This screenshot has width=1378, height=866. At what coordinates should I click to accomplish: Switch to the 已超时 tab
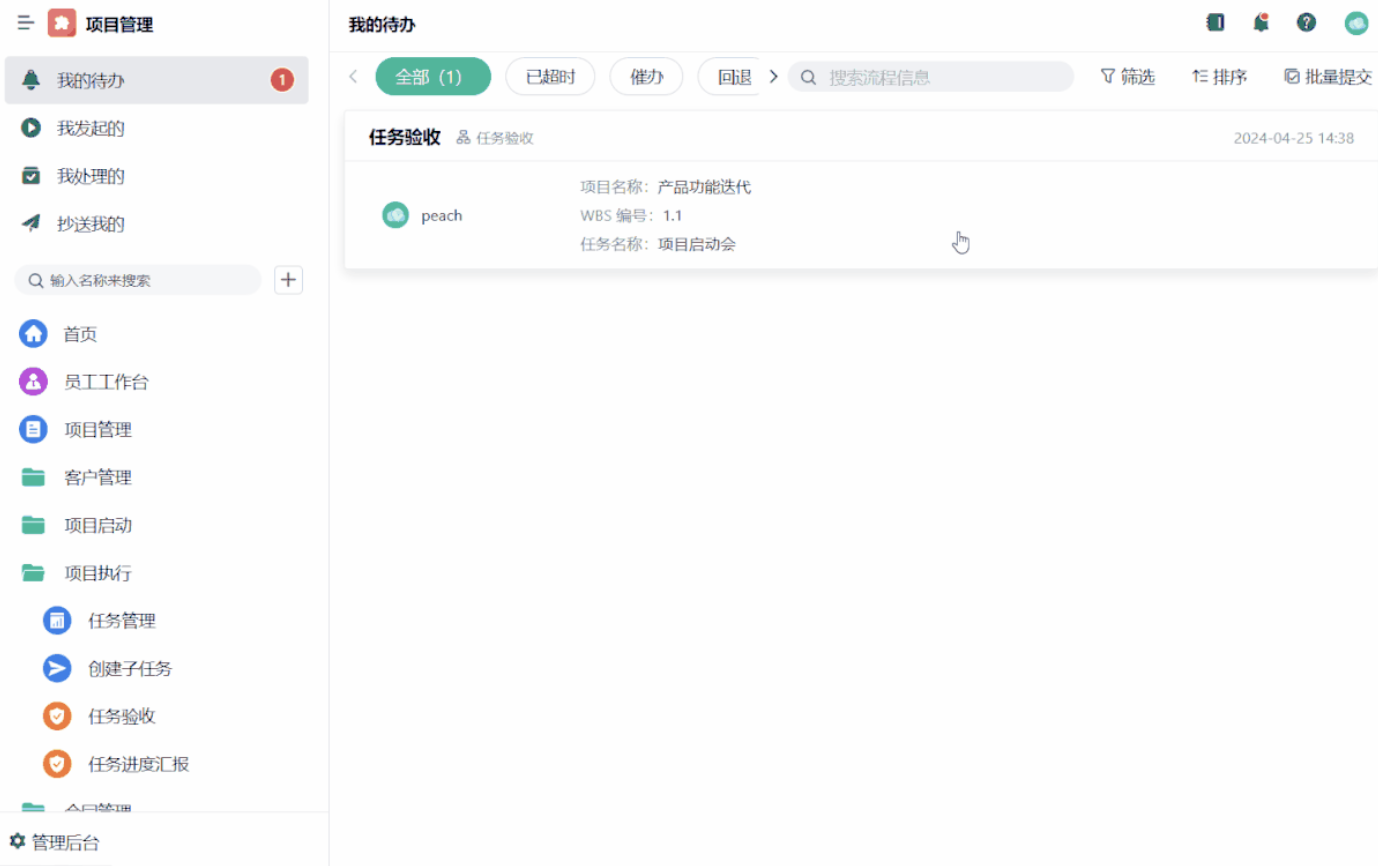click(550, 76)
